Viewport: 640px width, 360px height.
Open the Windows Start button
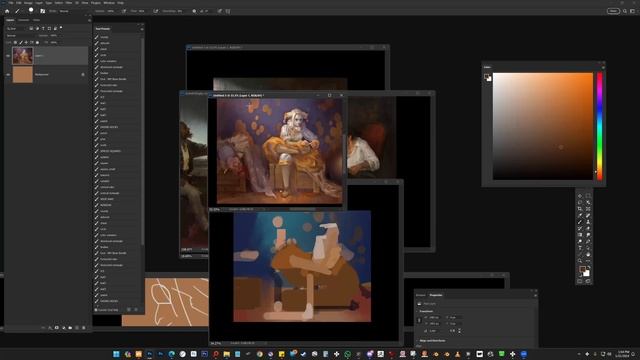pyautogui.click(x=116, y=354)
